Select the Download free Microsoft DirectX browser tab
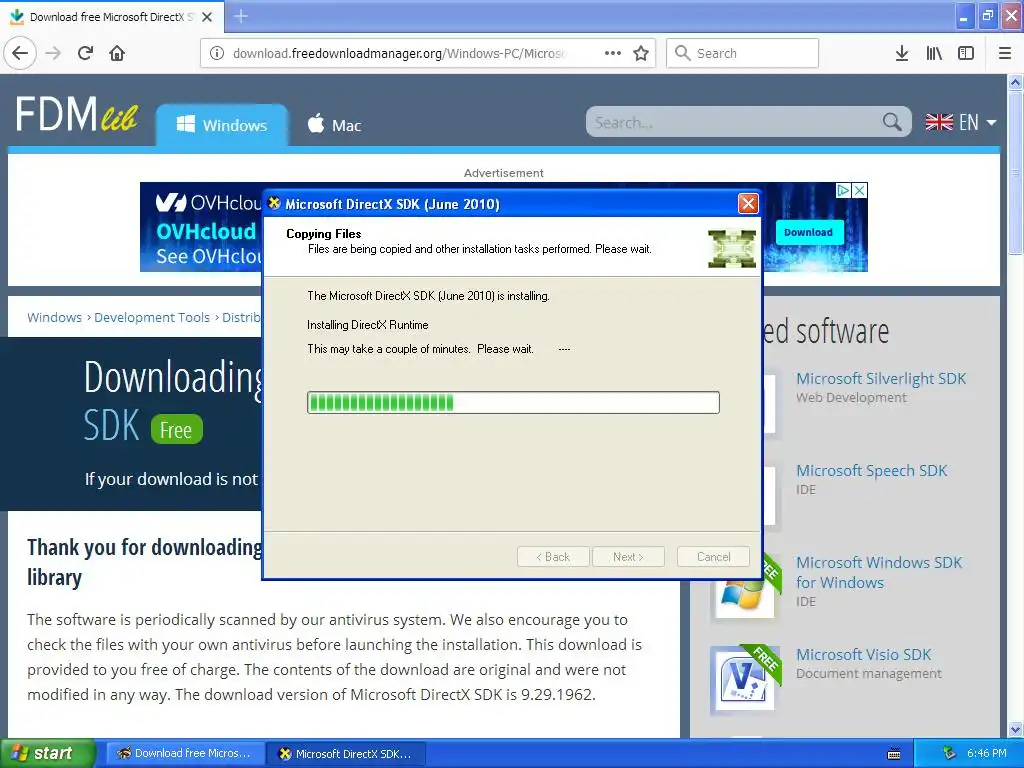The image size is (1024, 768). (x=112, y=17)
